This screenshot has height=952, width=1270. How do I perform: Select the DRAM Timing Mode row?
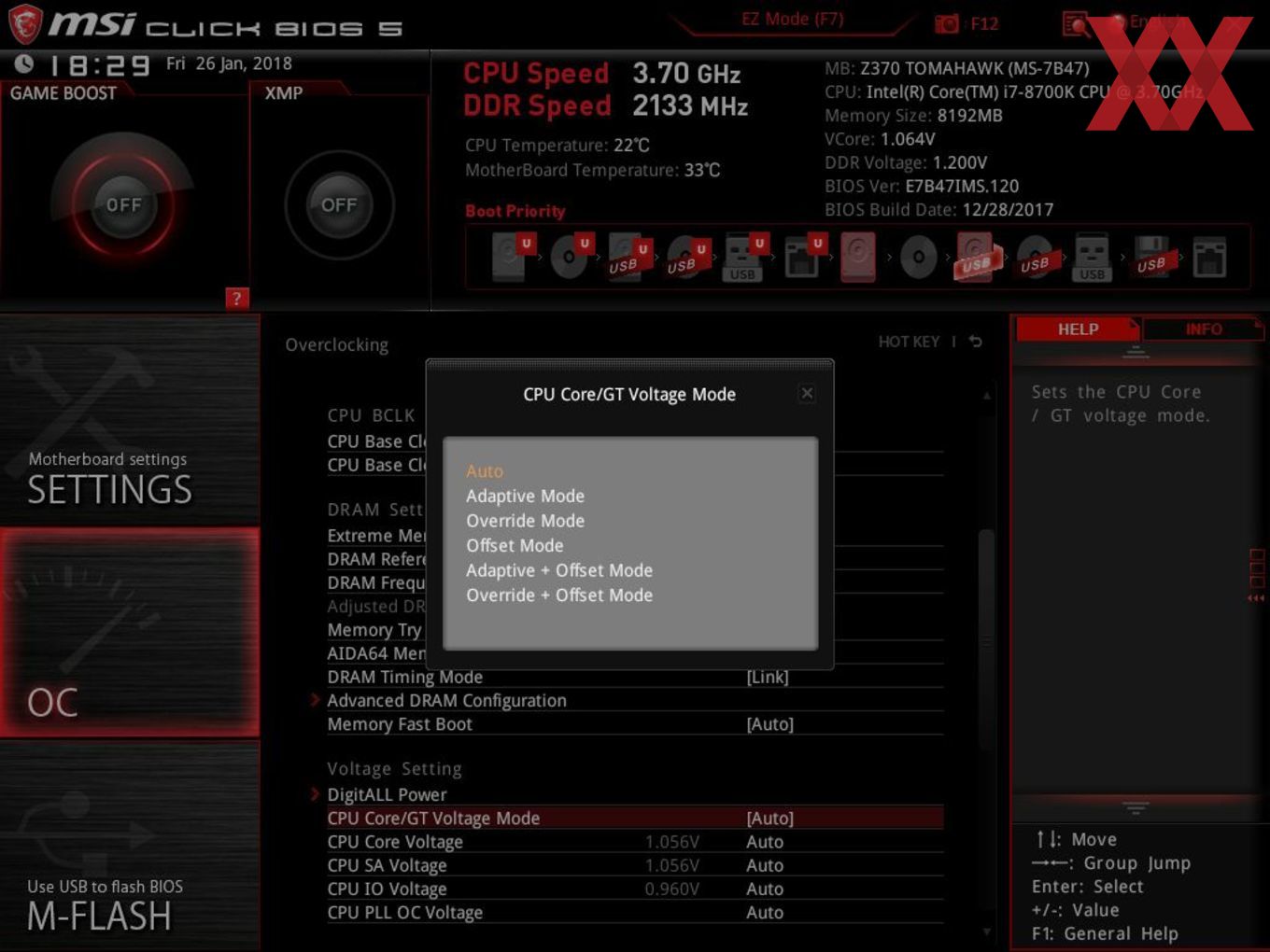point(635,677)
